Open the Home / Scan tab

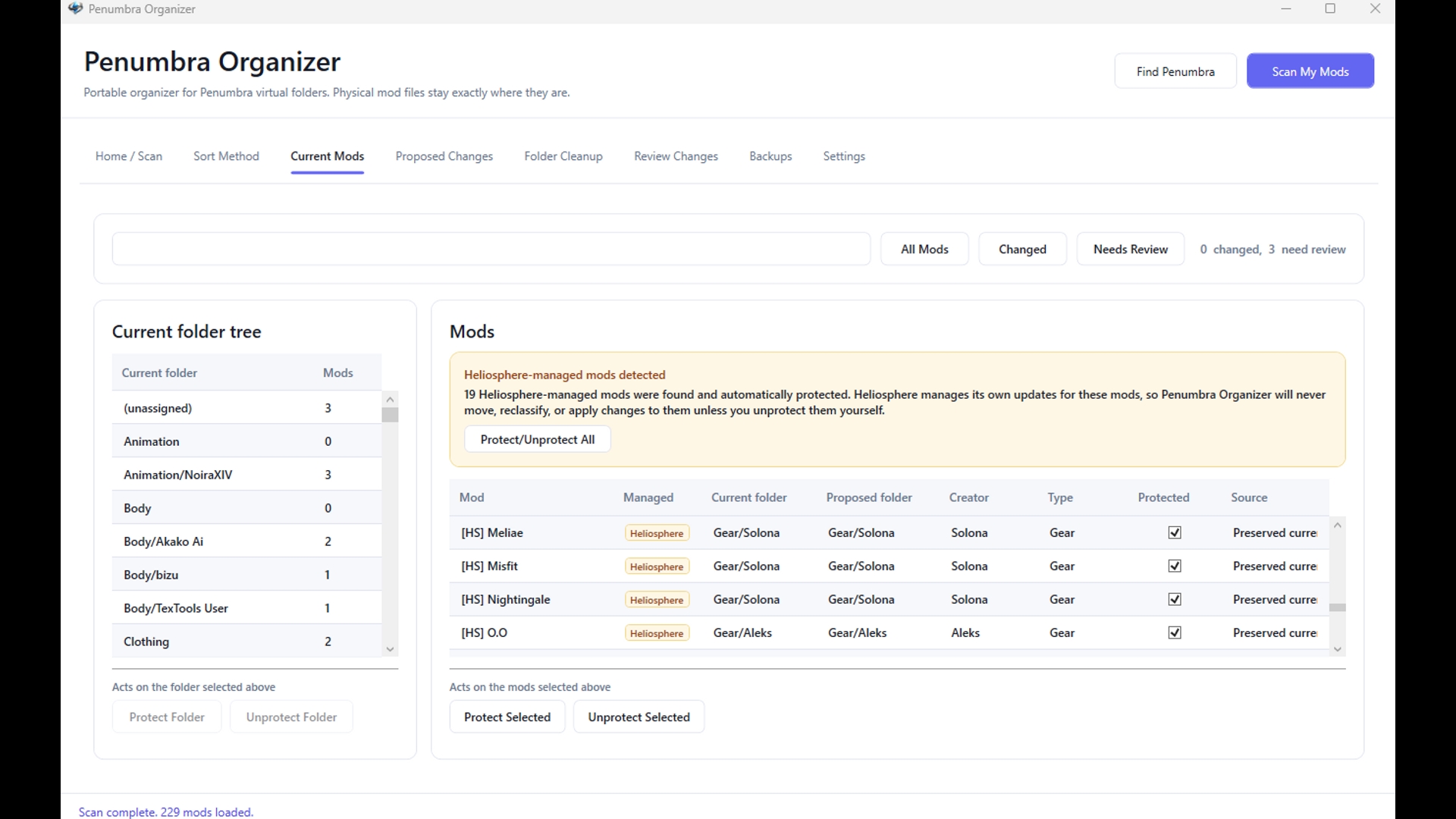coord(129,156)
